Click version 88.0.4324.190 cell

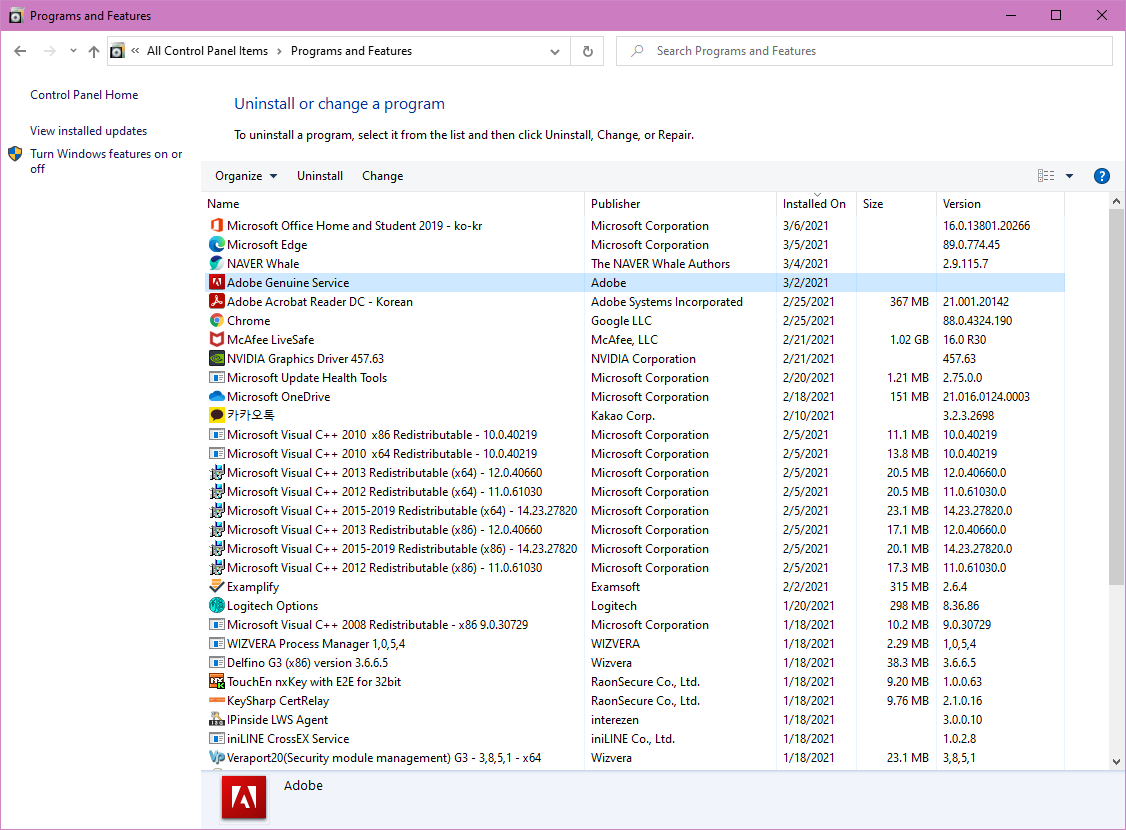pos(977,321)
